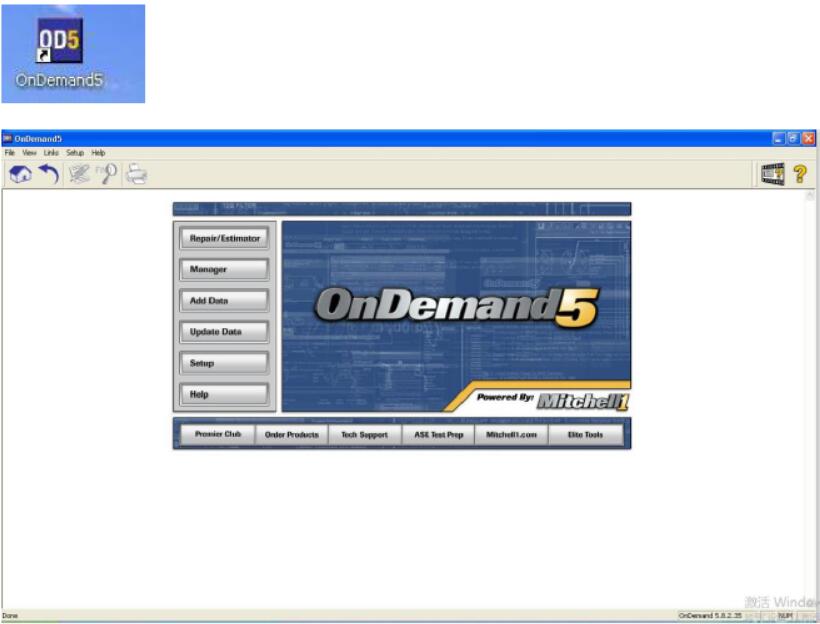Open the View menu

[x=29, y=153]
